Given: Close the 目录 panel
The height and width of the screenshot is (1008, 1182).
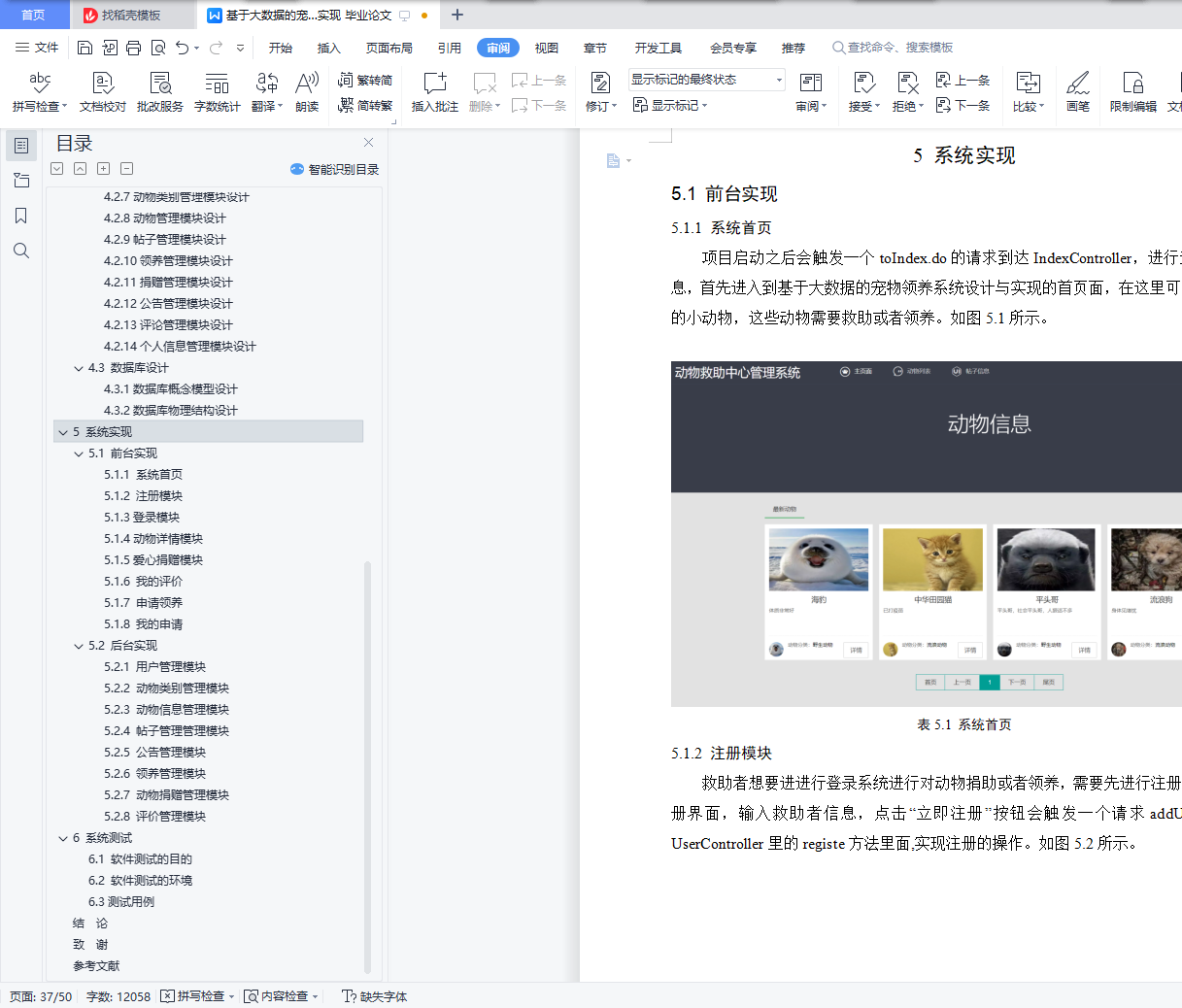Looking at the screenshot, I should (368, 143).
